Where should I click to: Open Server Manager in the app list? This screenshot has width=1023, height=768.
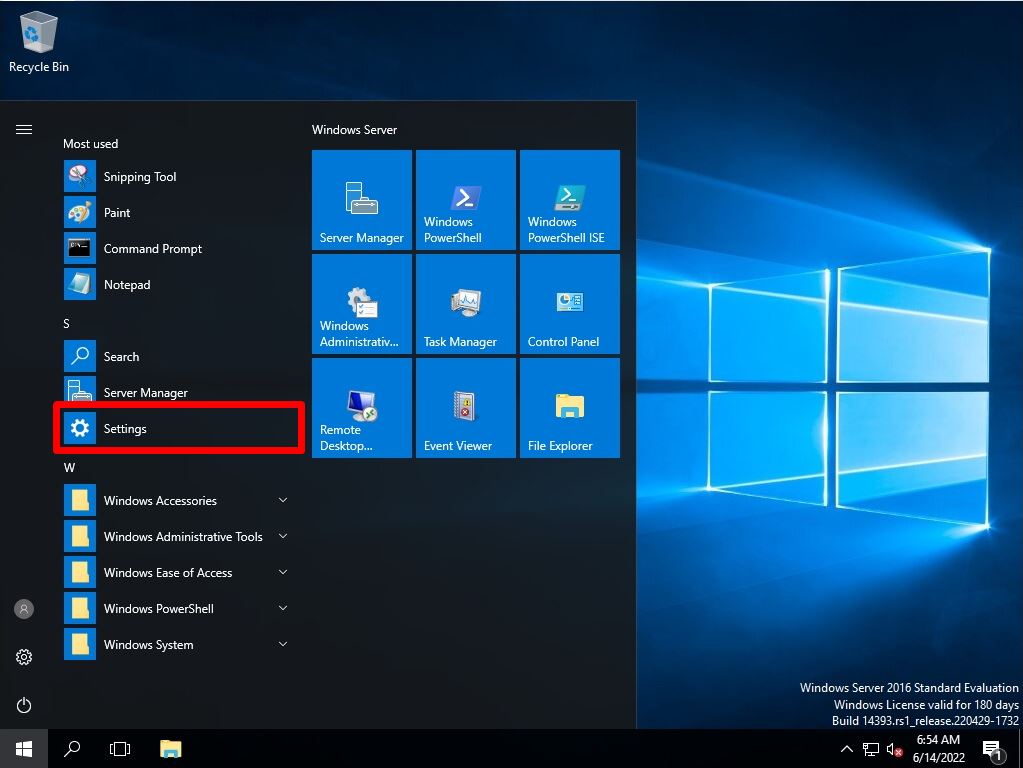click(177, 391)
